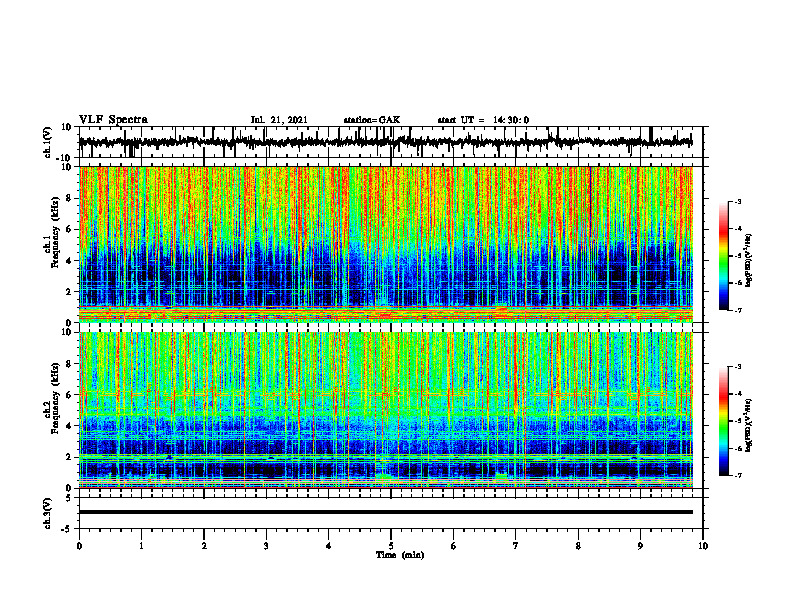Click time axis tick label "10"
Screen dimensions: 792x612
(x=703, y=546)
